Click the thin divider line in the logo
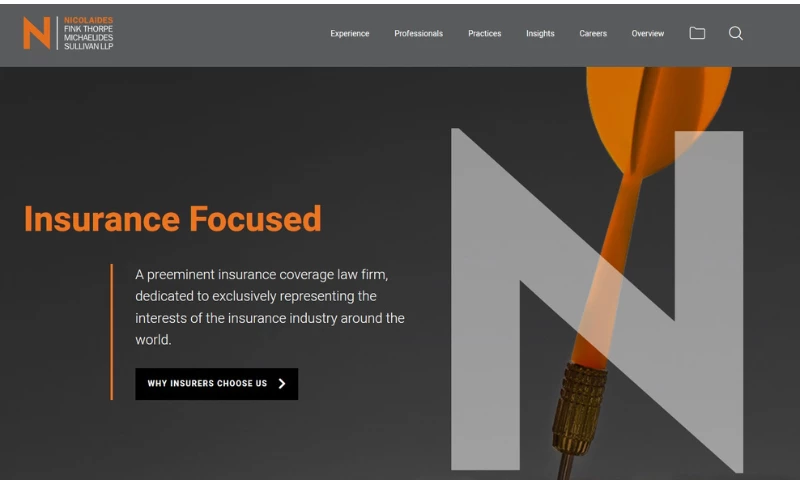 click(x=57, y=33)
